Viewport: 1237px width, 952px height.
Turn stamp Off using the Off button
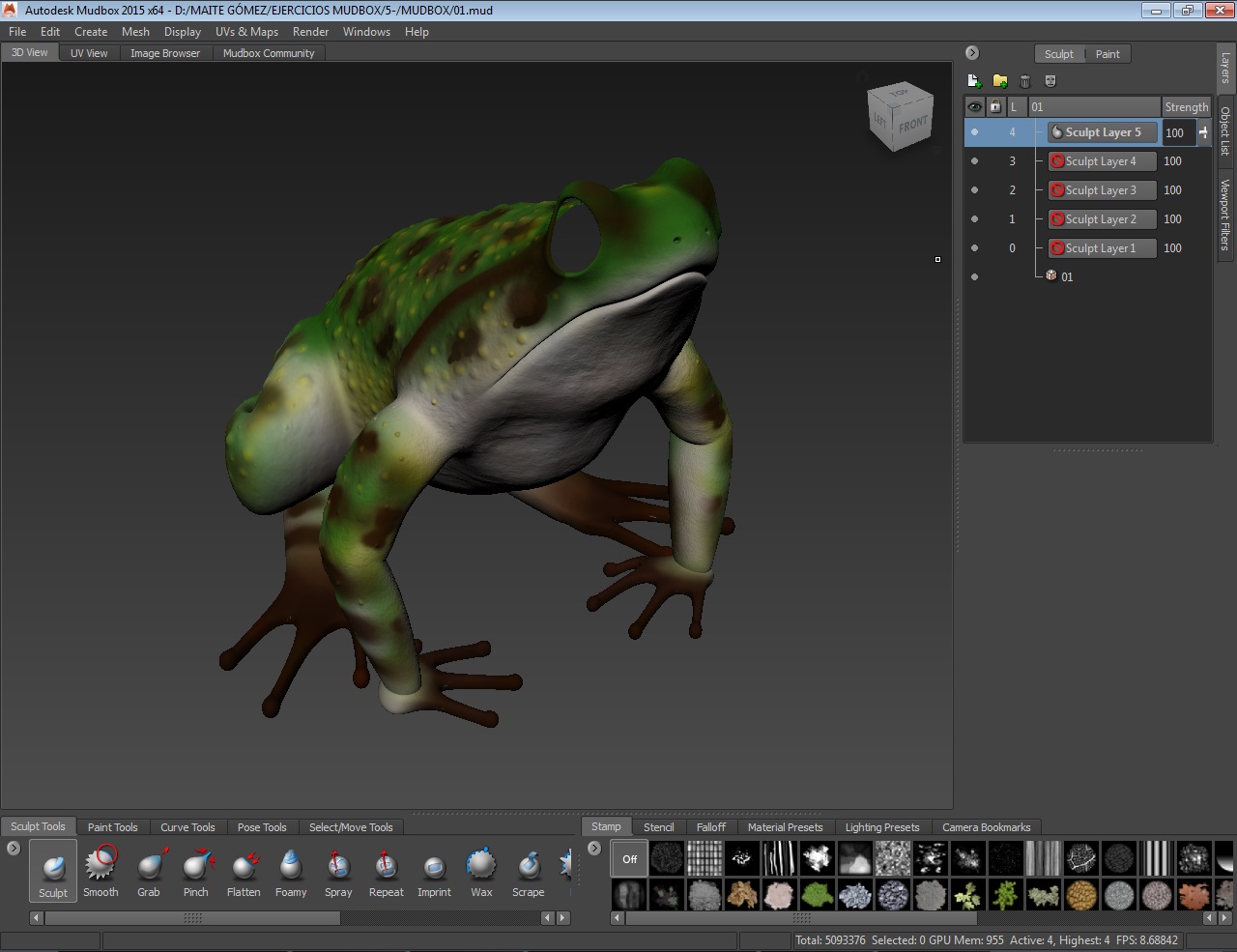coord(629,858)
